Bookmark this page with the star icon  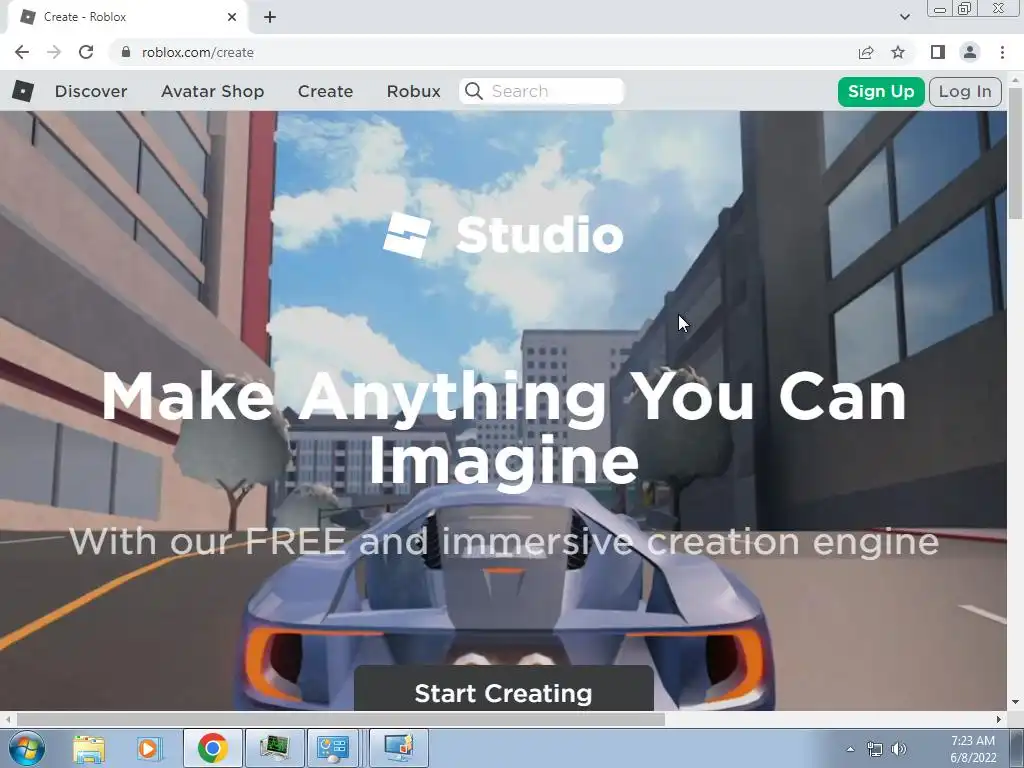point(899,52)
